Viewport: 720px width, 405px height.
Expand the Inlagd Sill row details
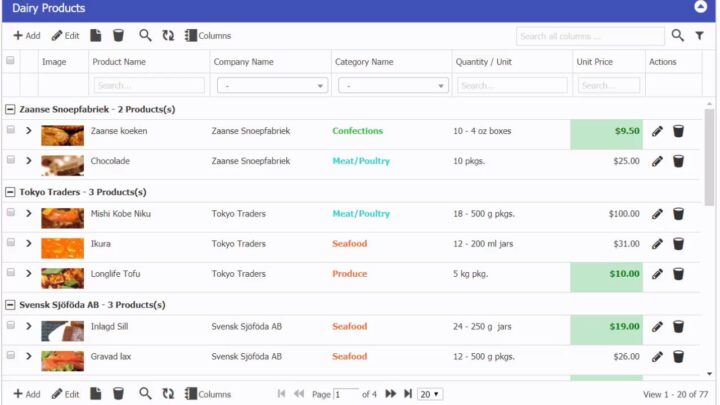pos(29,326)
